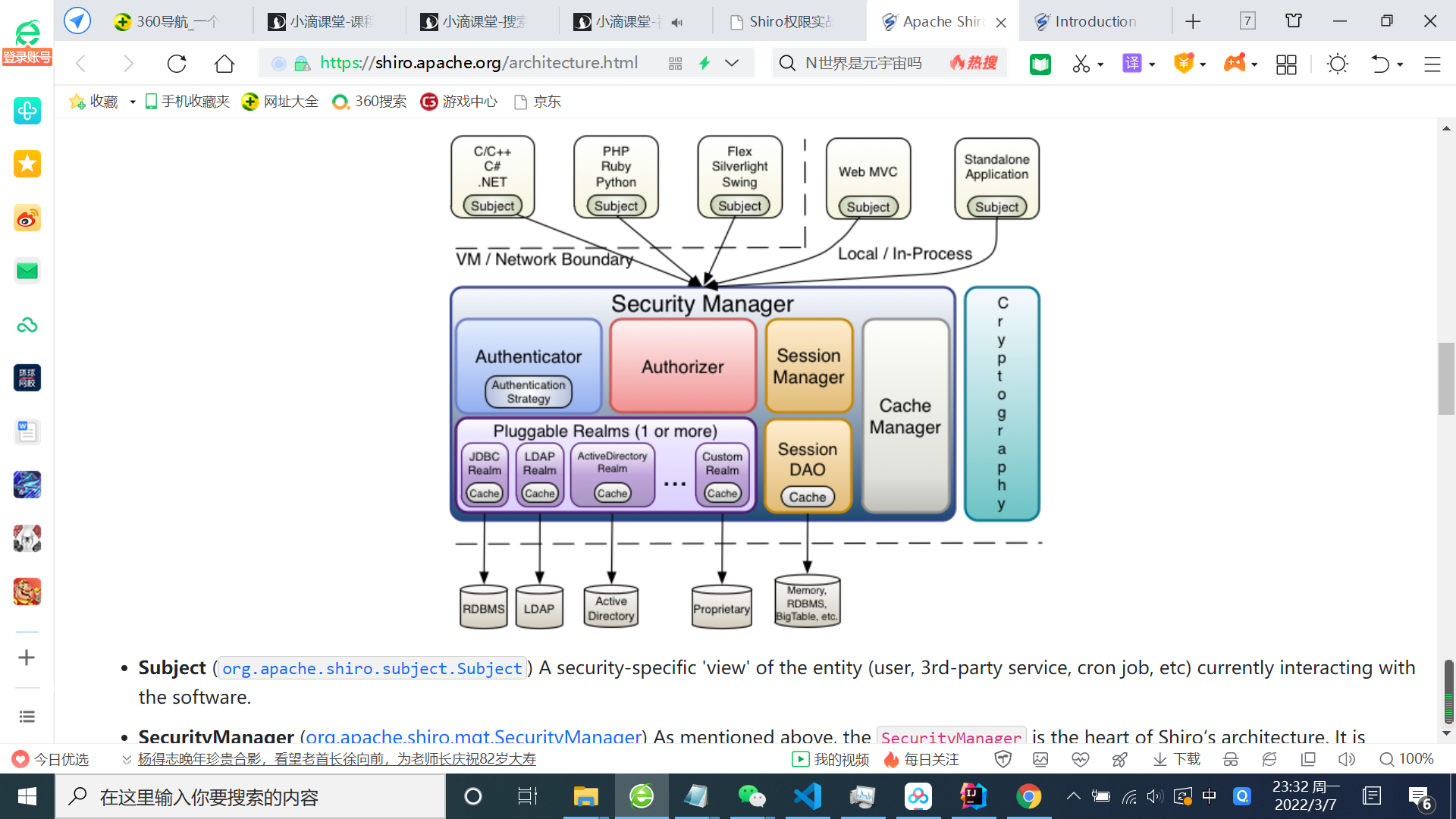The height and width of the screenshot is (819, 1456).
Task: Switch to the Shiro权限实战 tab
Action: (789, 21)
